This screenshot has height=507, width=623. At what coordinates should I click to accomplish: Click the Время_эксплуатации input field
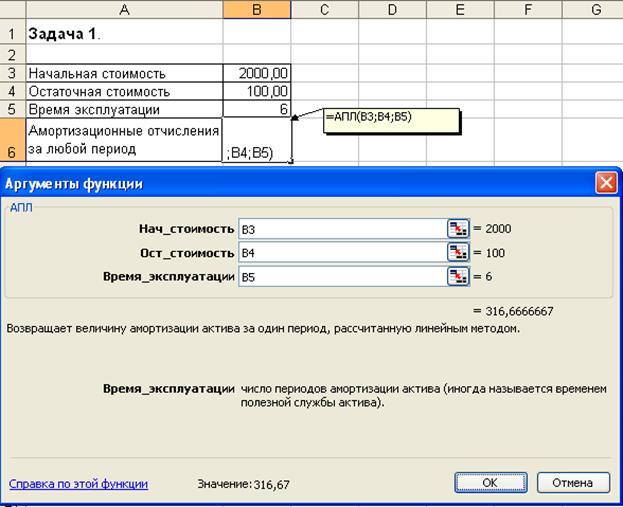pos(342,276)
